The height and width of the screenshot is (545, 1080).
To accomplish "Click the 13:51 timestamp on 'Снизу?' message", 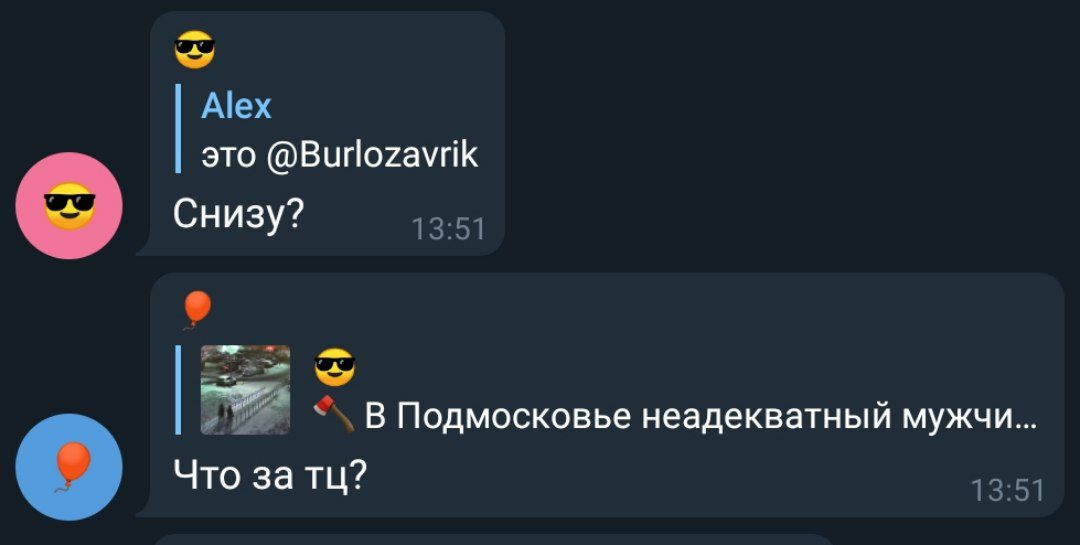I will (x=448, y=229).
